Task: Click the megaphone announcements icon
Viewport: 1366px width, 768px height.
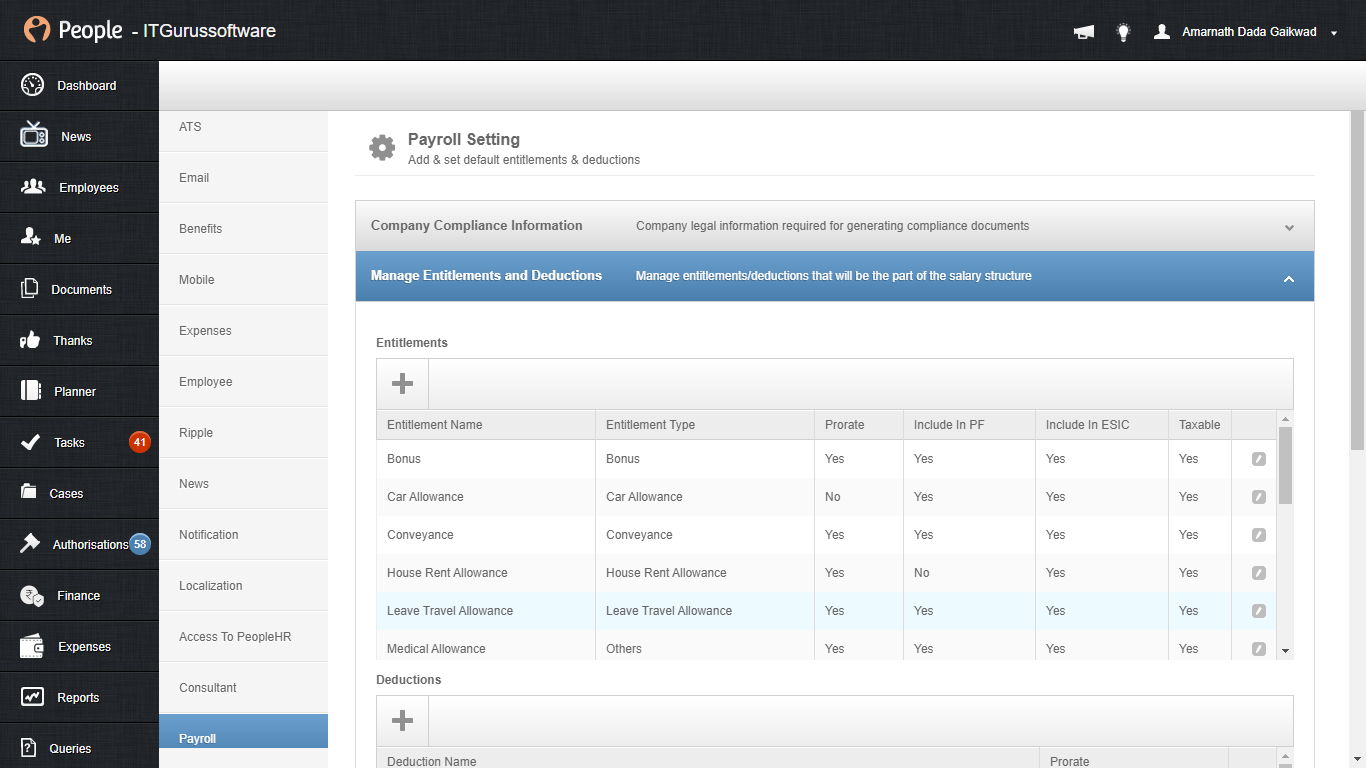Action: [x=1084, y=32]
